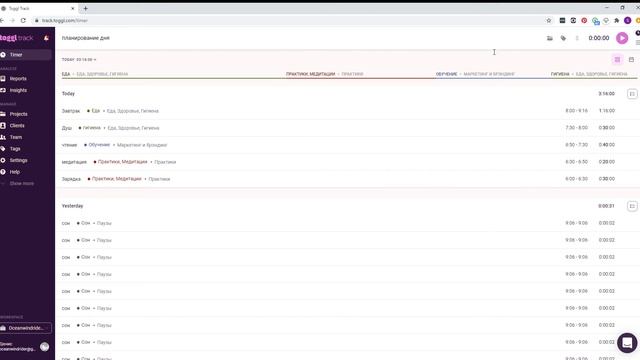Image resolution: width=640 pixels, height=360 pixels.
Task: Bookmark page with the star icon
Action: coord(549,20)
